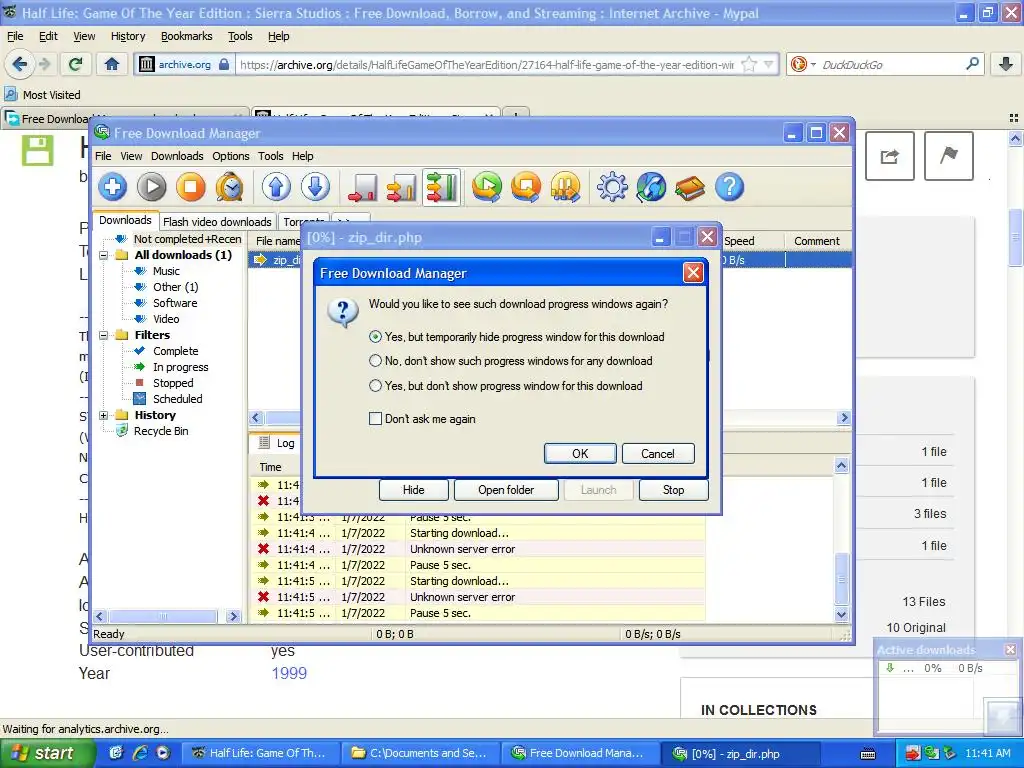
Task: Click the flag icon on archive page
Action: coord(949,156)
